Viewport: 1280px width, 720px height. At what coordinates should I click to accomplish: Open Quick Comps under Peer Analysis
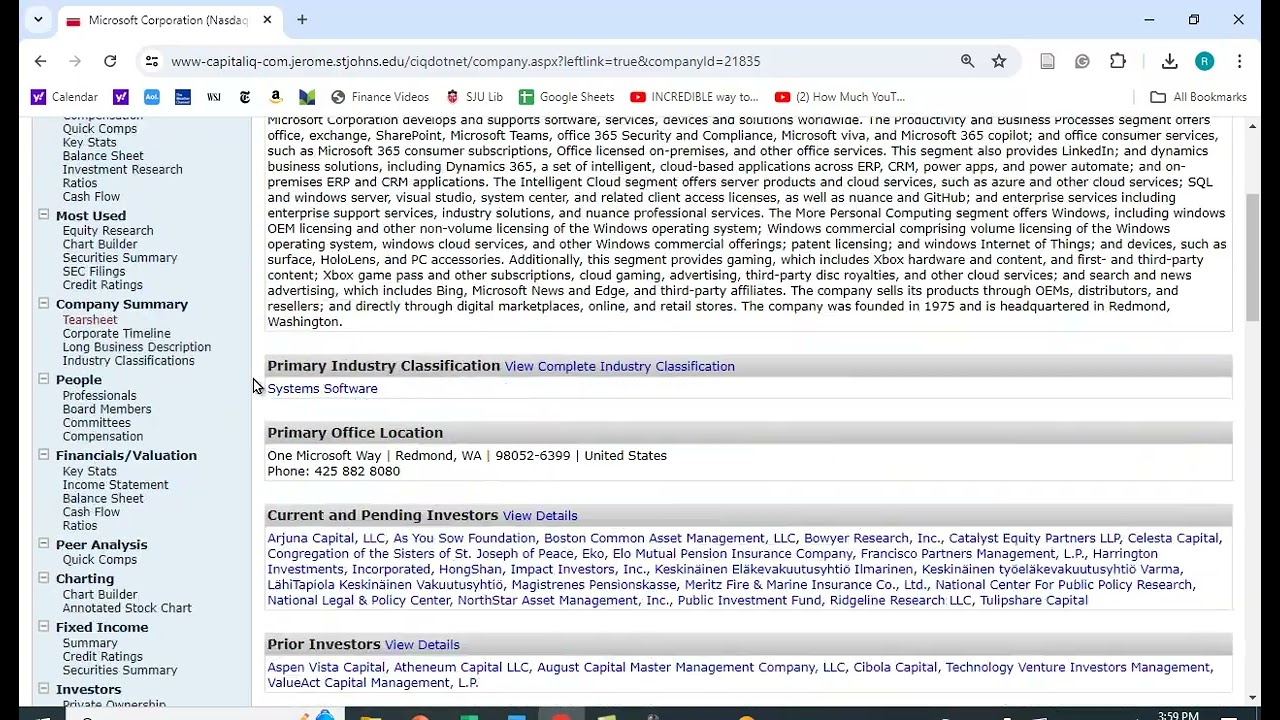tap(100, 560)
